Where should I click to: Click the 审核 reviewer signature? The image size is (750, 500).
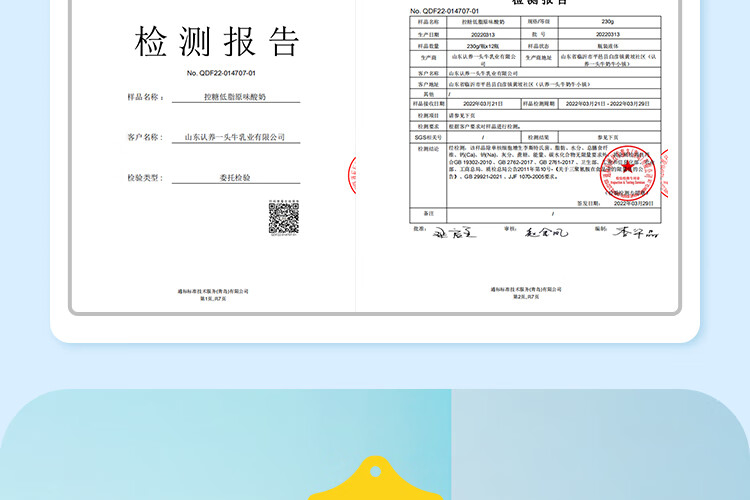546,233
